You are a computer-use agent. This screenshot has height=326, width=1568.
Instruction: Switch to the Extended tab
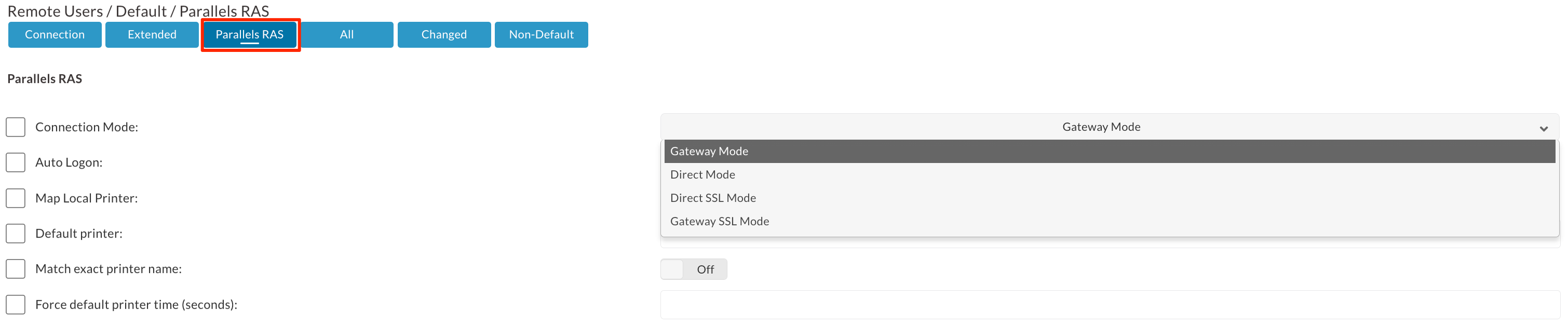(x=151, y=35)
